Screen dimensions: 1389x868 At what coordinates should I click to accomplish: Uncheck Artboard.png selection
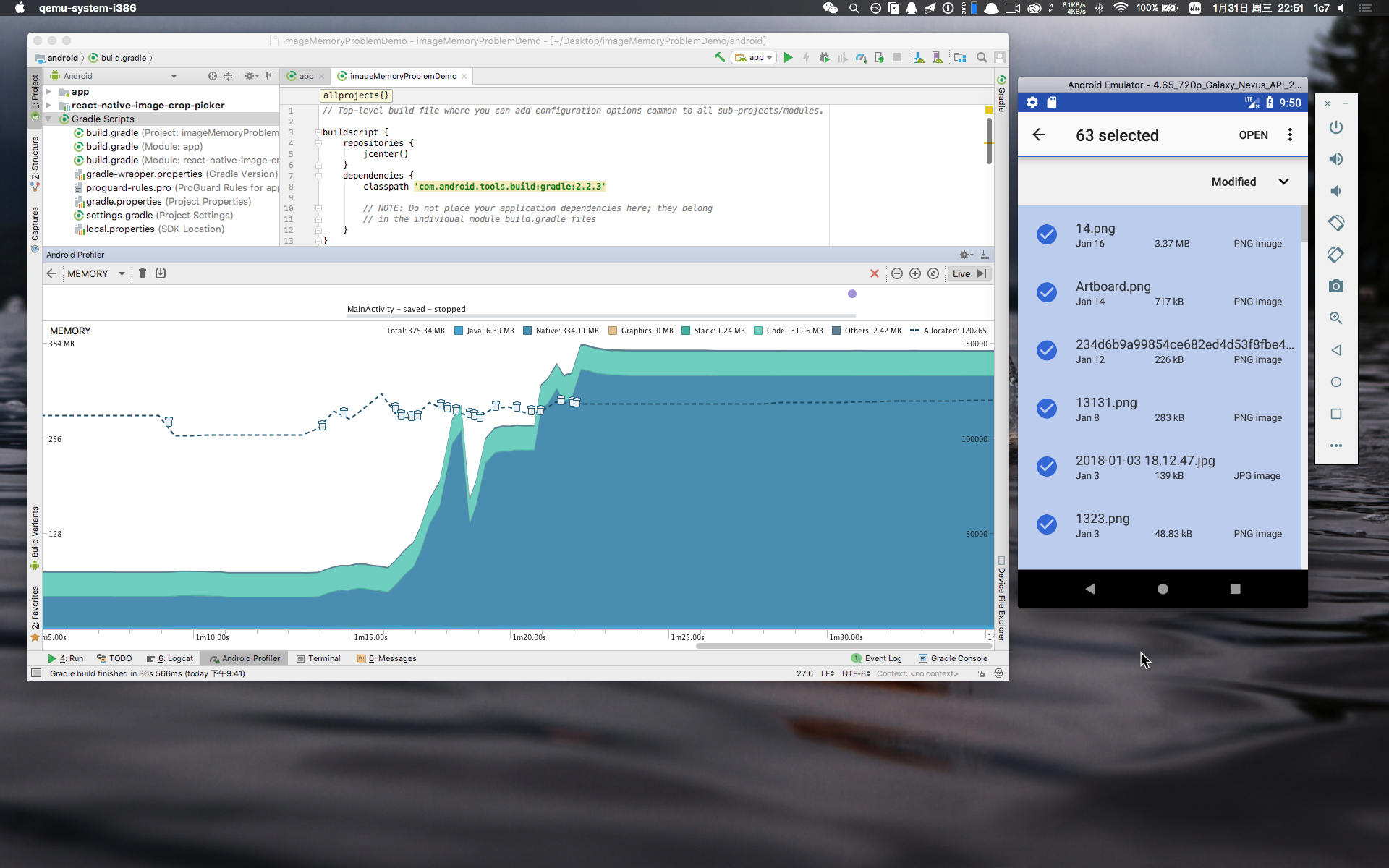[x=1047, y=292]
